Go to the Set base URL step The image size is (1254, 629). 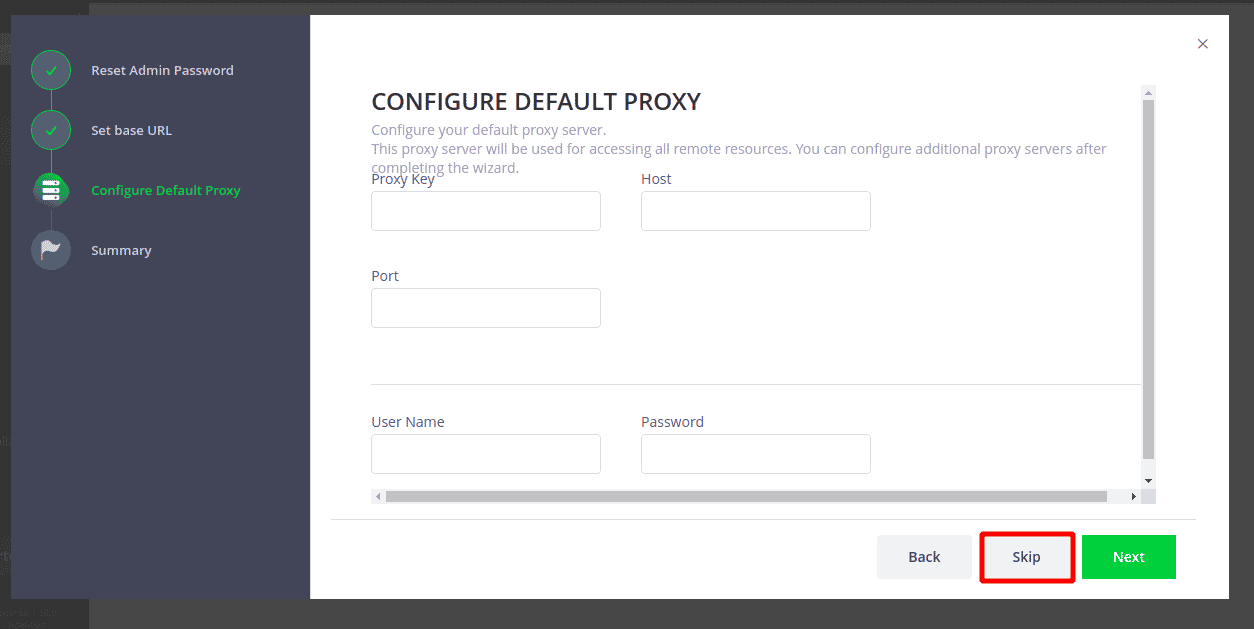coord(131,131)
